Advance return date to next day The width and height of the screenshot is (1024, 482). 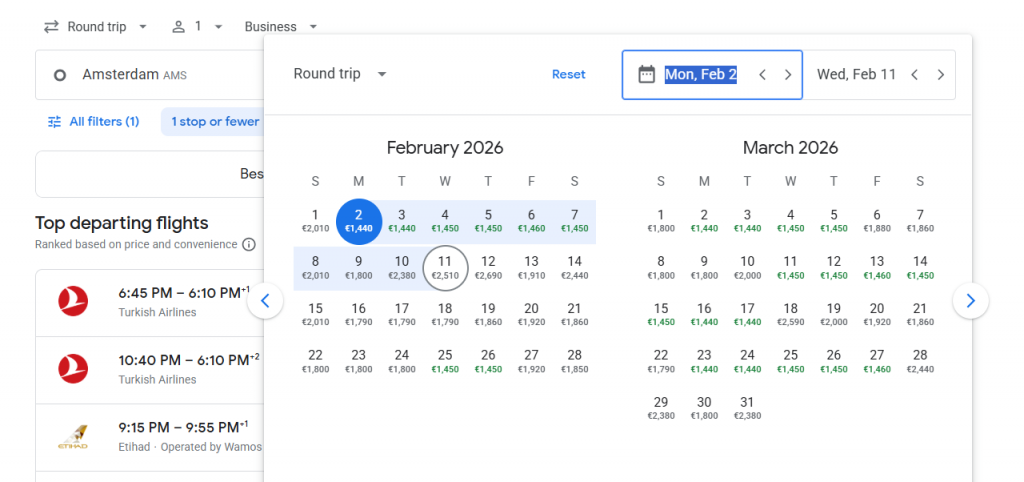940,75
